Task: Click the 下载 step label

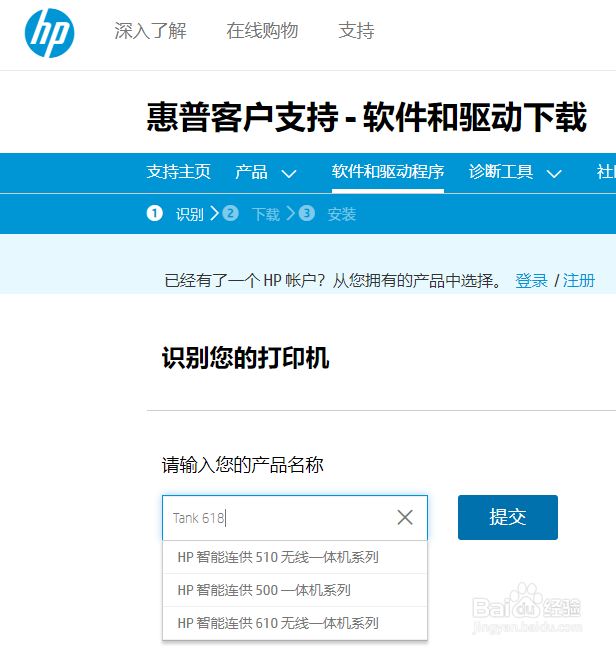Action: 266,214
